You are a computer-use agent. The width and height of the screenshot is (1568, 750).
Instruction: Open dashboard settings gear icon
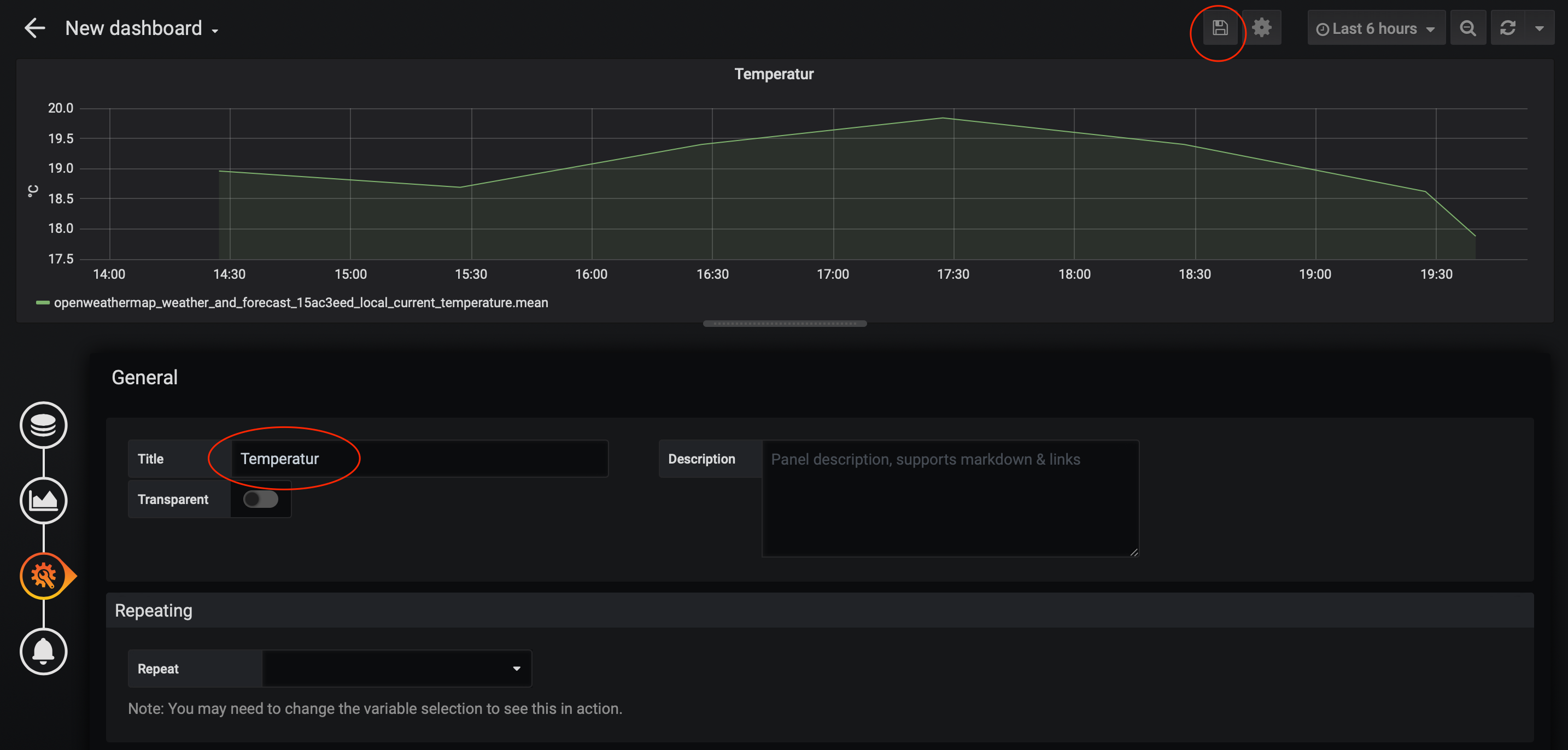1261,28
